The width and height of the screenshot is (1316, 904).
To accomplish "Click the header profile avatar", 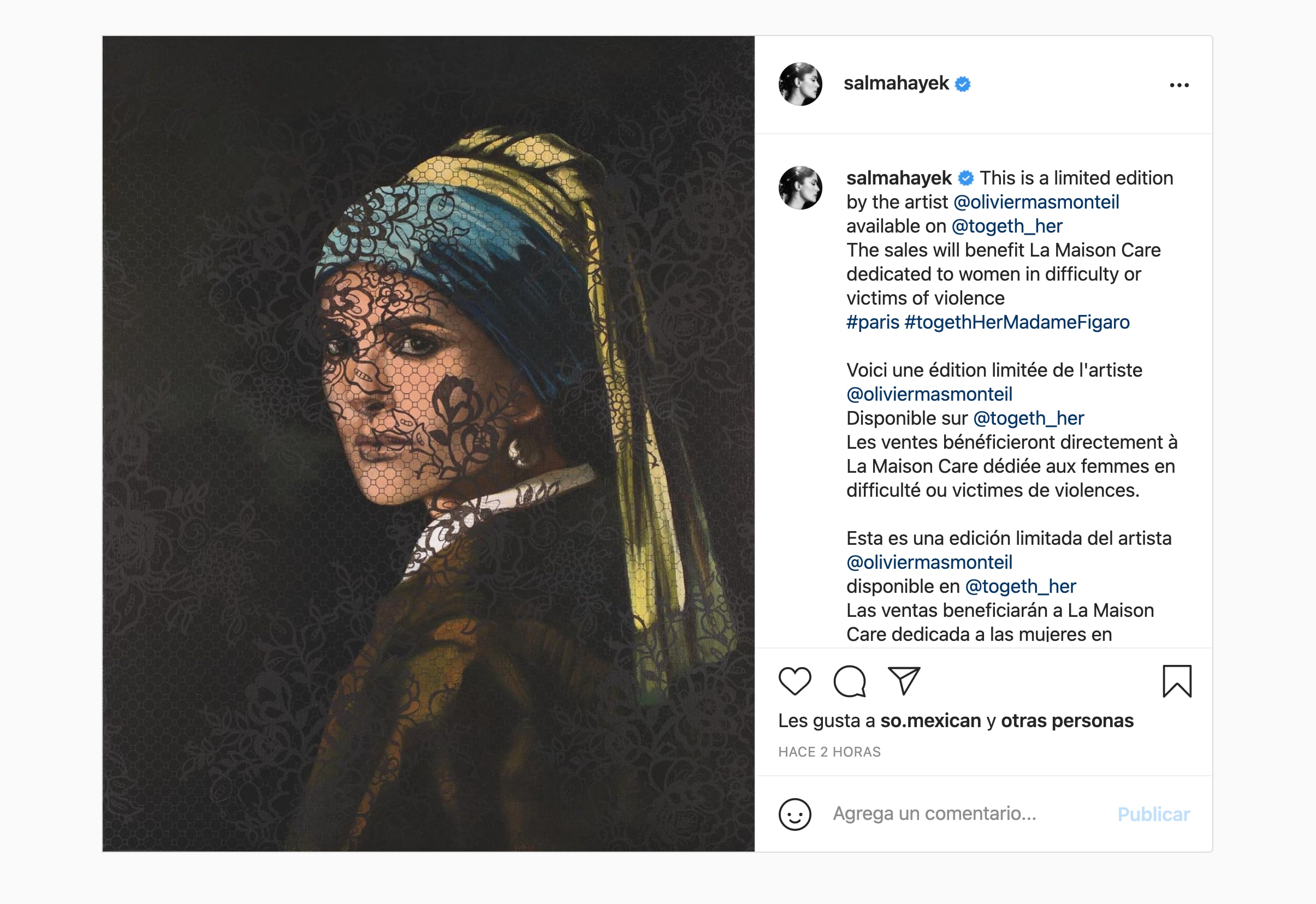I will (x=800, y=85).
